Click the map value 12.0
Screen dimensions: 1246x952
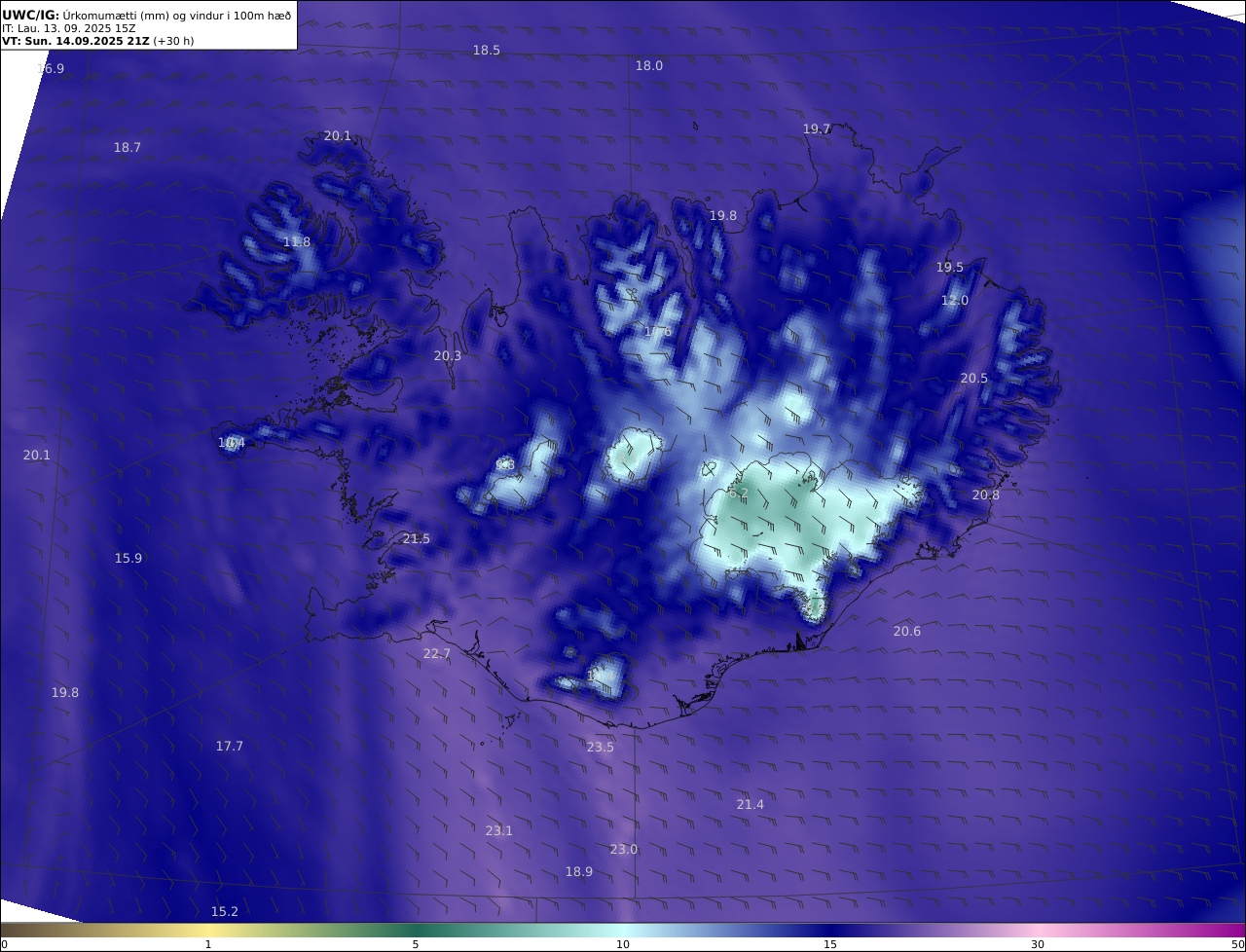coord(955,301)
